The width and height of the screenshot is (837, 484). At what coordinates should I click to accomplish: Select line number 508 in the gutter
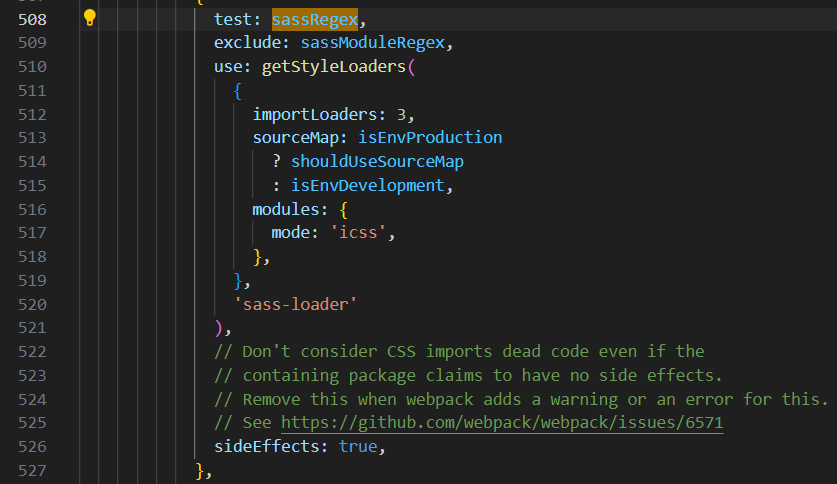click(33, 20)
